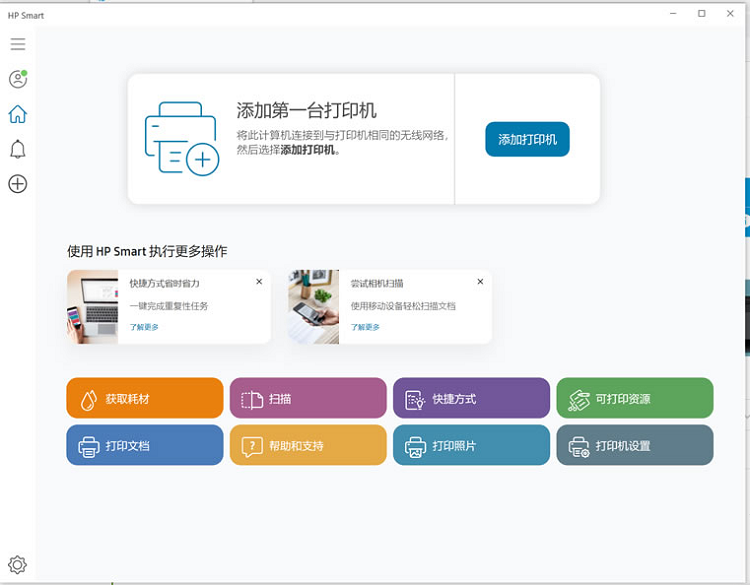Close the 快捷方式省时省力 card

259,282
